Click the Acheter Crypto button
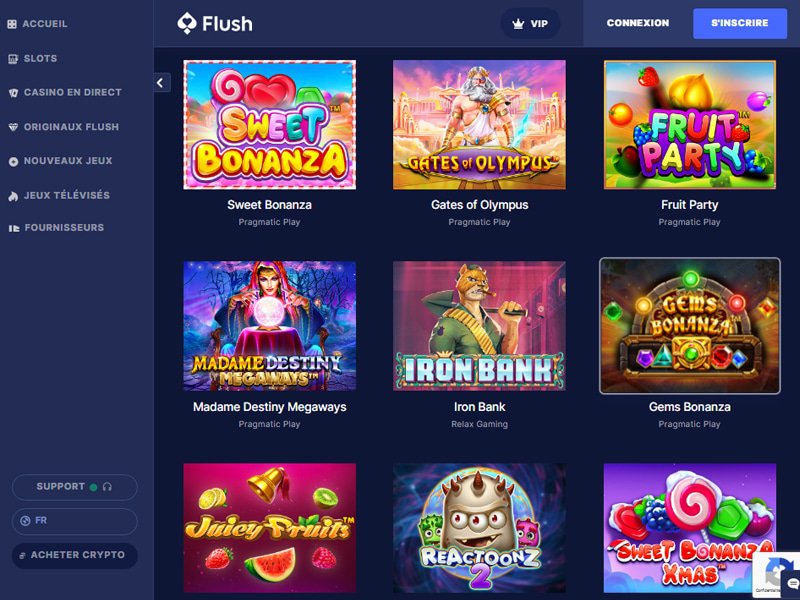Screen dimensions: 800x600 (x=74, y=555)
